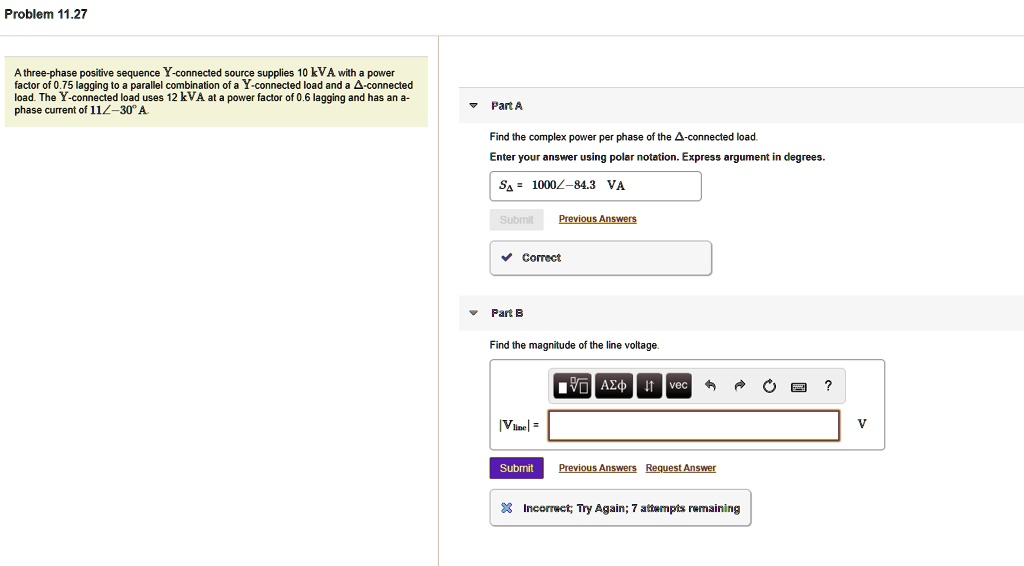Click the subscript/superscript arrows tool
Viewport: 1024px width, 566px height.
(649, 386)
